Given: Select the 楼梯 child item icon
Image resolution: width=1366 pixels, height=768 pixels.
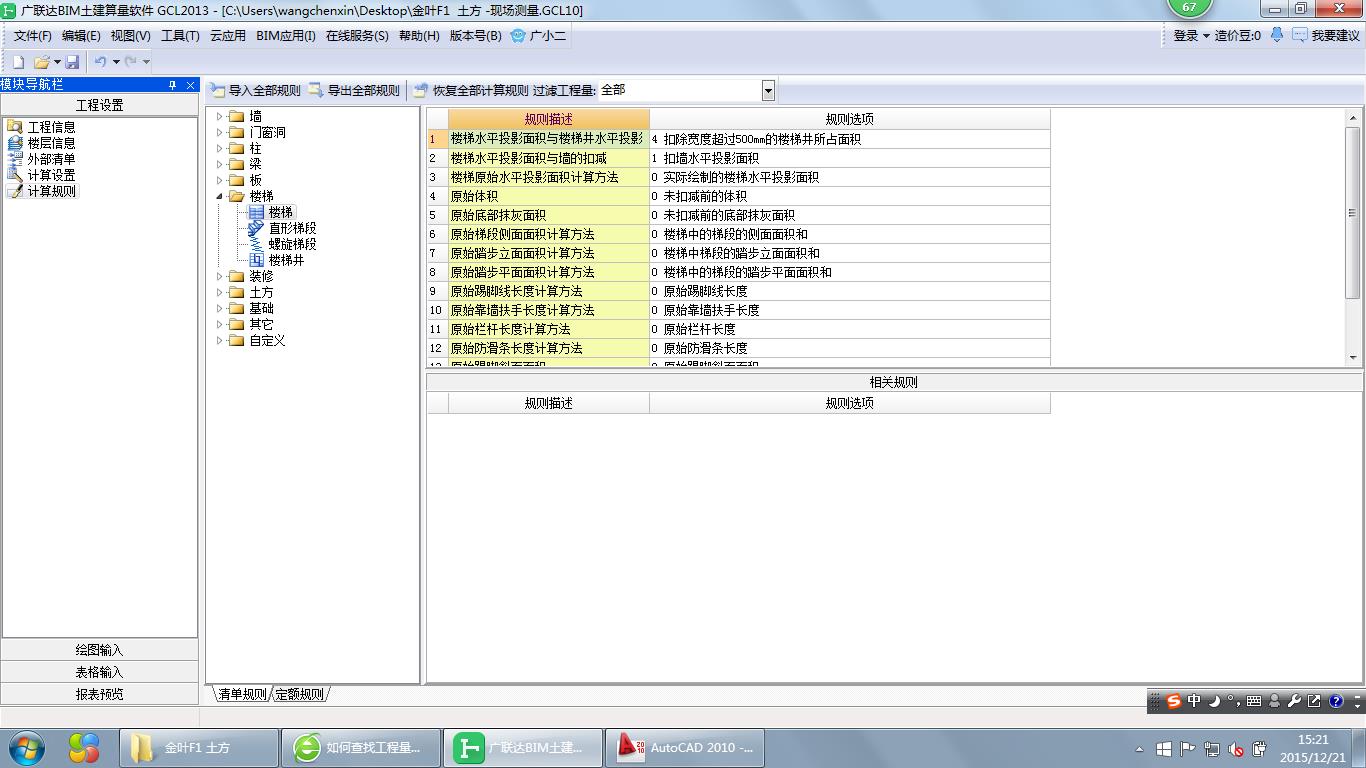Looking at the screenshot, I should (256, 212).
